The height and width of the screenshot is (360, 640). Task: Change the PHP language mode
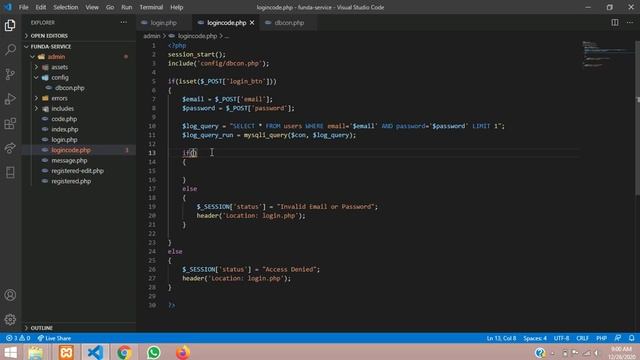601,338
